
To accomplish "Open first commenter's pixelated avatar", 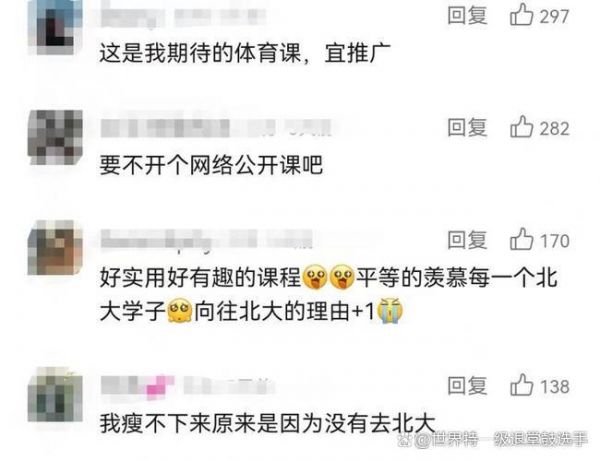I will pyautogui.click(x=55, y=26).
